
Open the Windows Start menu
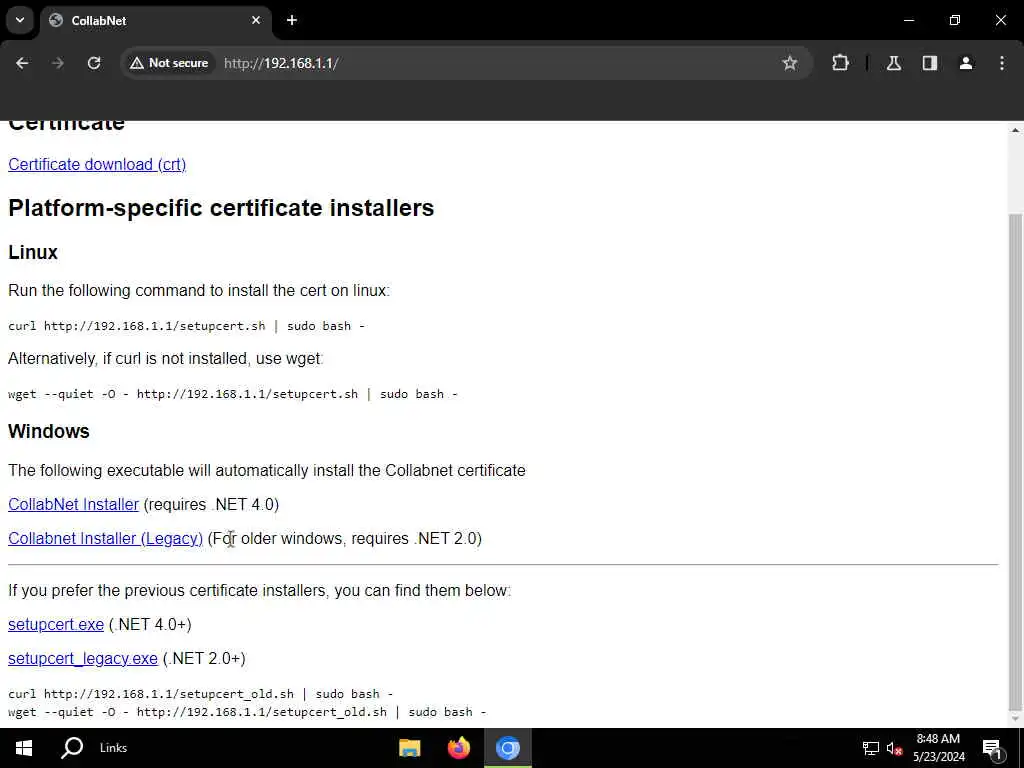tap(24, 748)
